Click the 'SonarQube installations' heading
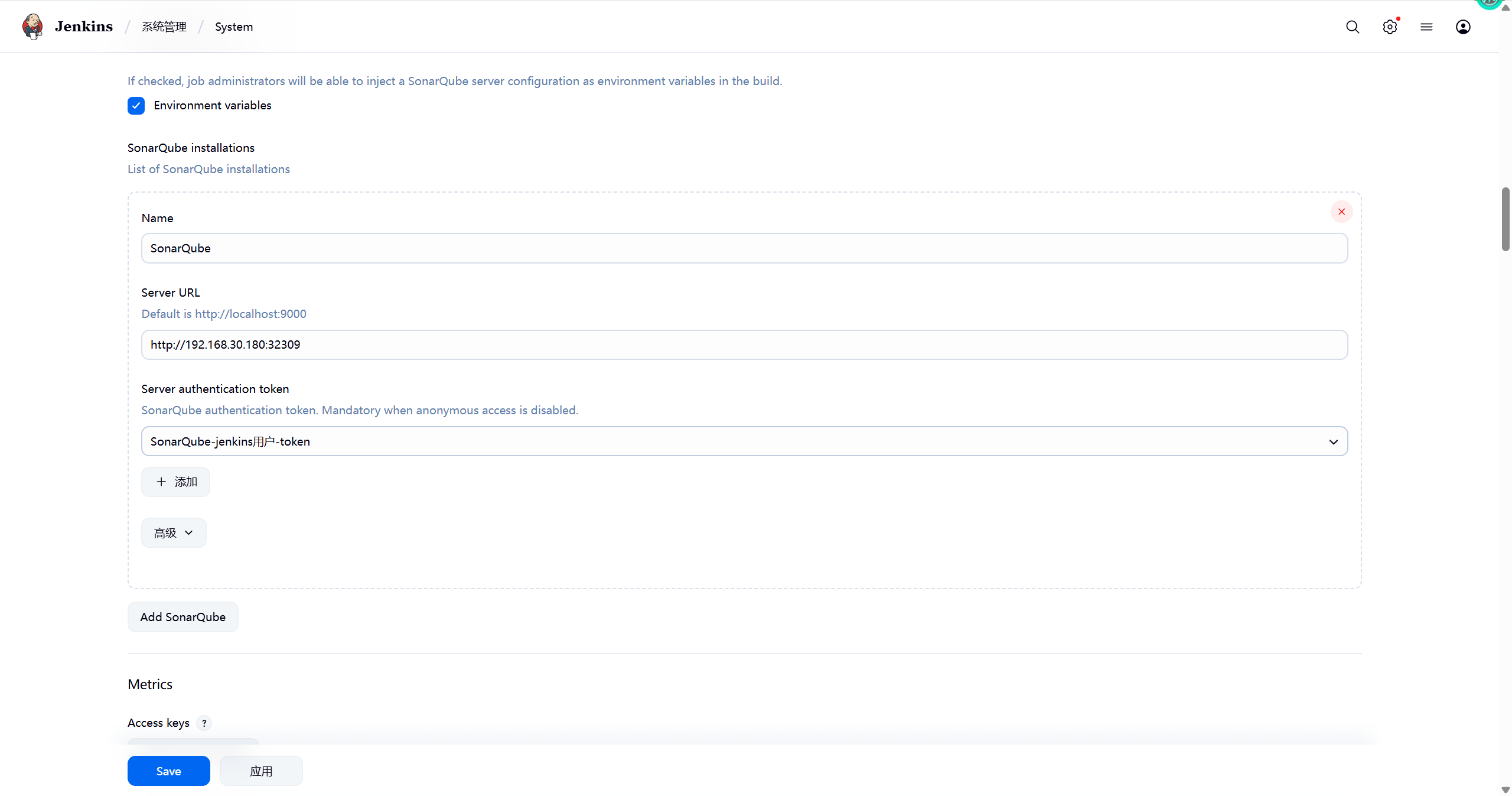The height and width of the screenshot is (796, 1512). click(191, 148)
